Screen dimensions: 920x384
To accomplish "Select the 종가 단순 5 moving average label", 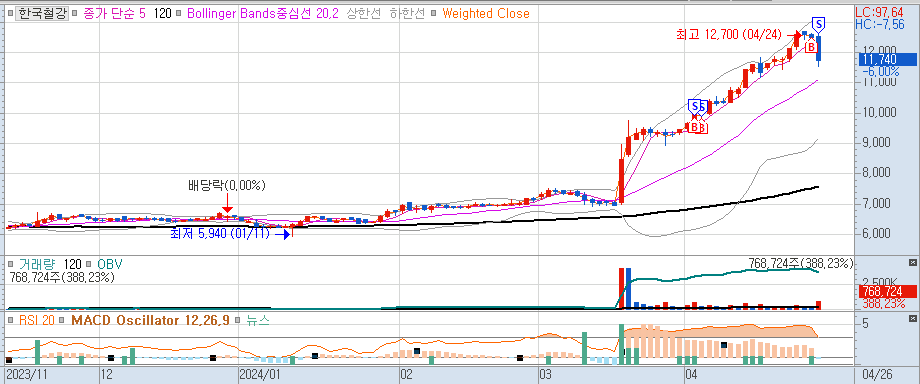I will pyautogui.click(x=114, y=14).
